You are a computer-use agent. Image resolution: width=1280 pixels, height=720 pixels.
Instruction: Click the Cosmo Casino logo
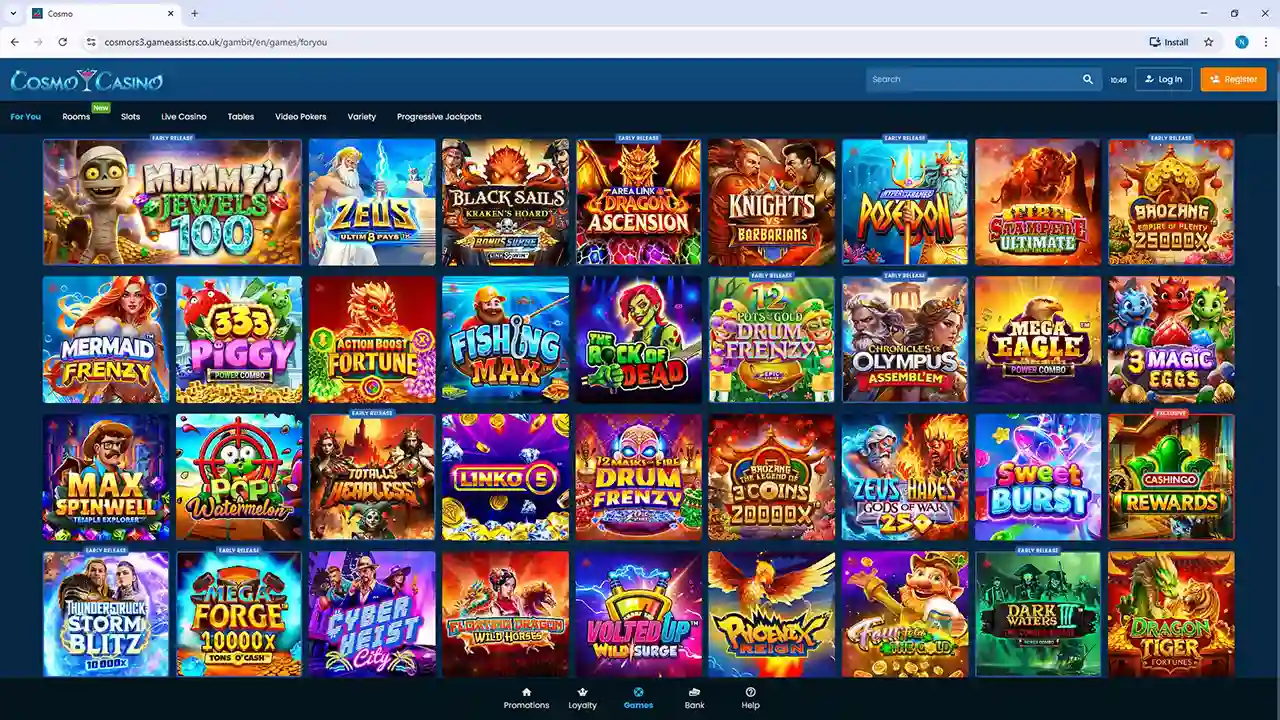pos(86,80)
